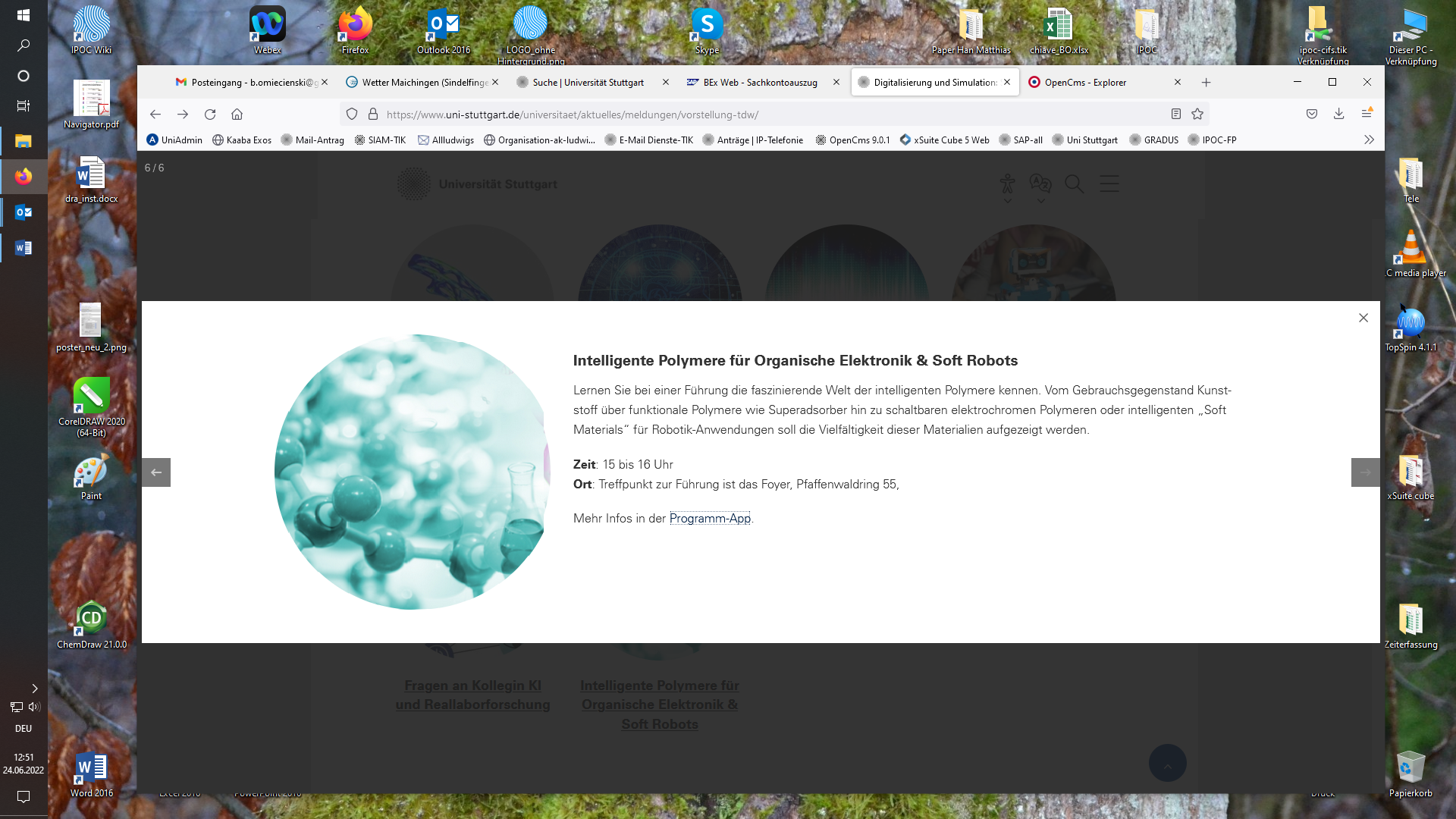The width and height of the screenshot is (1456, 819).
Task: Open Windows Start menu
Action: tap(24, 15)
